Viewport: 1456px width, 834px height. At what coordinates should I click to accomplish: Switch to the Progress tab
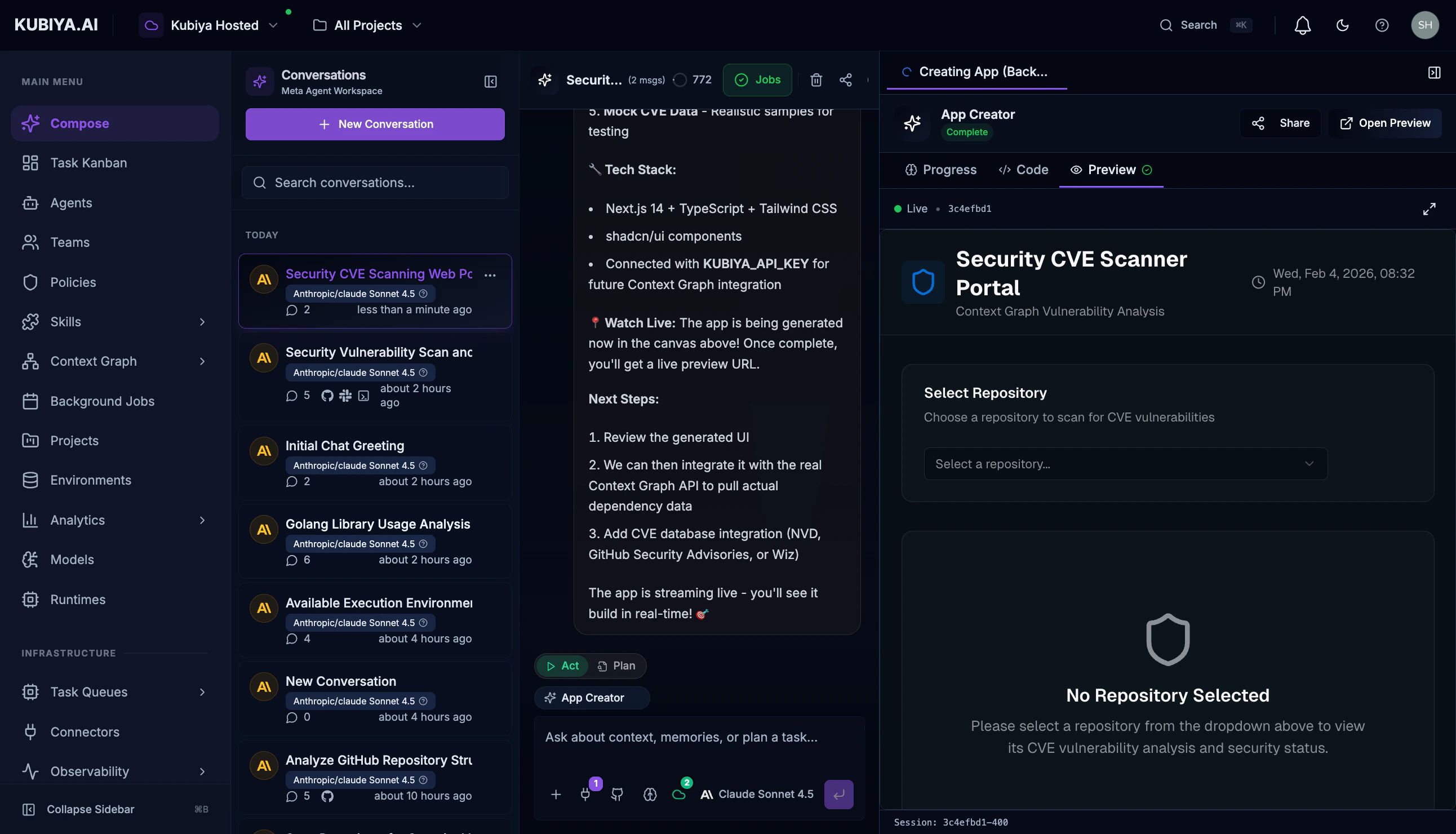(x=940, y=170)
